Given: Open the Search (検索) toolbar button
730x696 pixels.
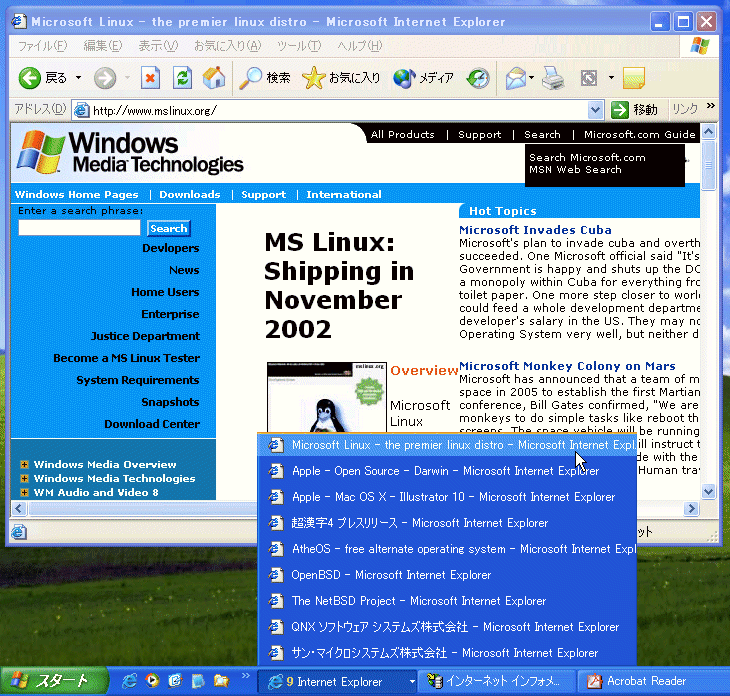Looking at the screenshot, I should point(265,78).
